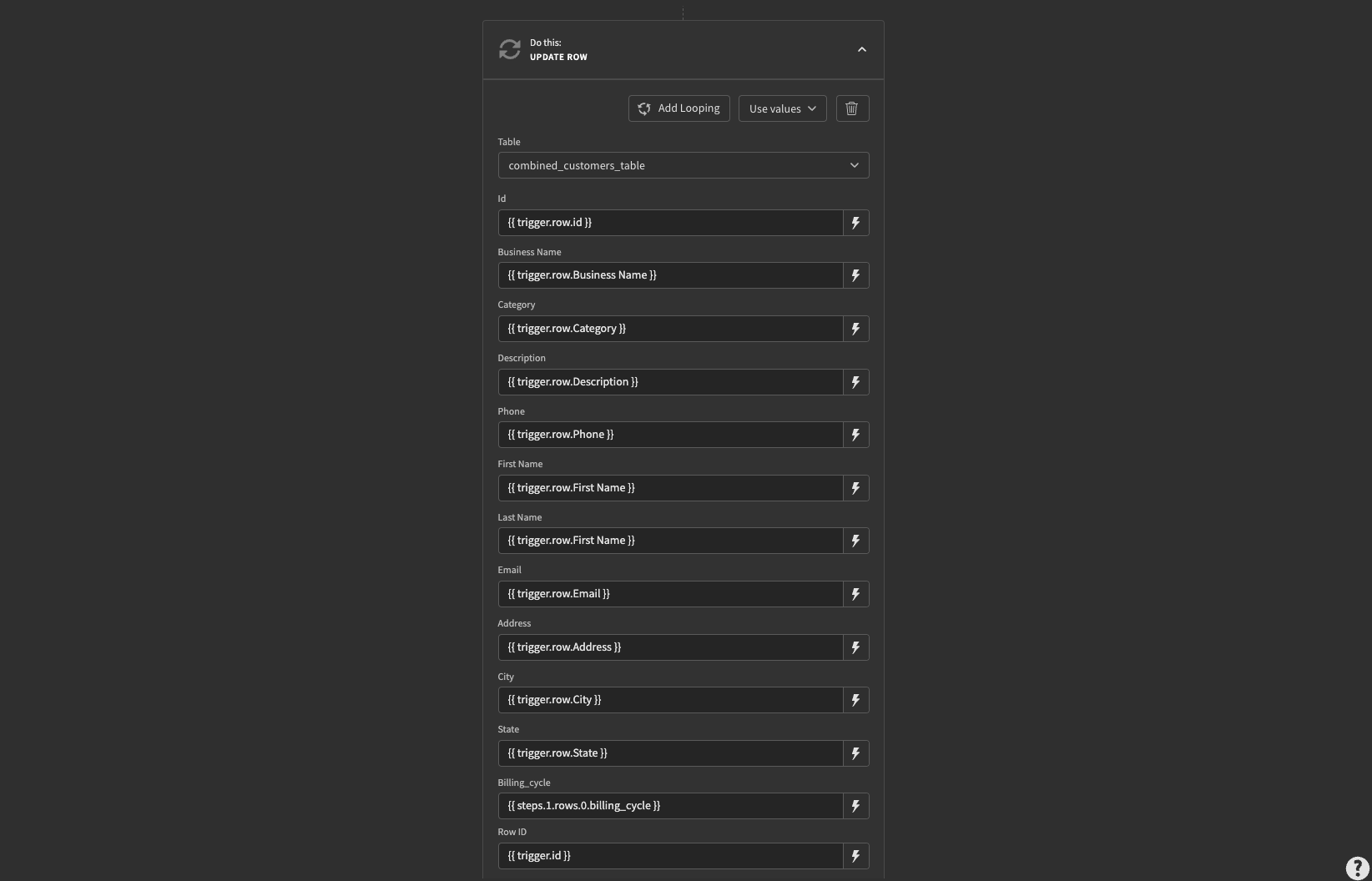The height and width of the screenshot is (881, 1372).
Task: Open bindings for the Email field
Action: [x=855, y=594]
